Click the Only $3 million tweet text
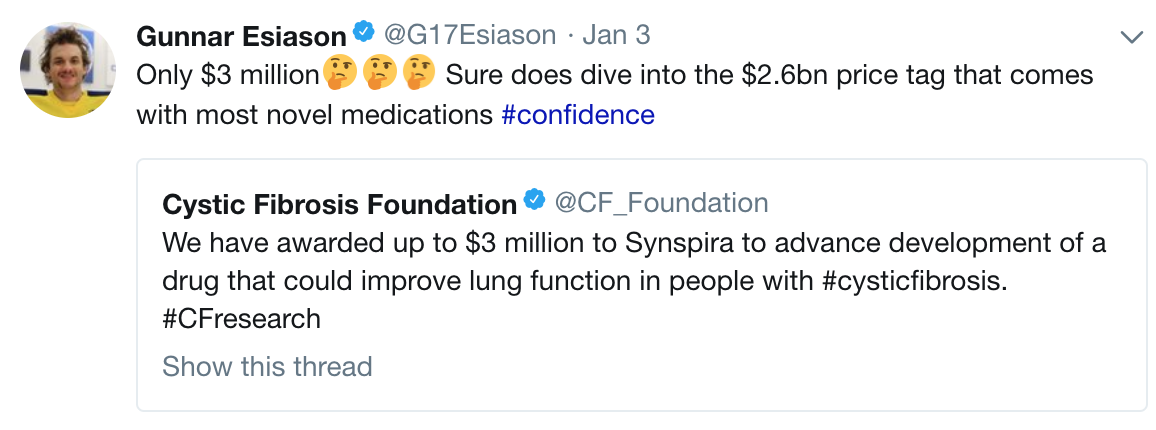This screenshot has height=430, width=1156. point(228,75)
